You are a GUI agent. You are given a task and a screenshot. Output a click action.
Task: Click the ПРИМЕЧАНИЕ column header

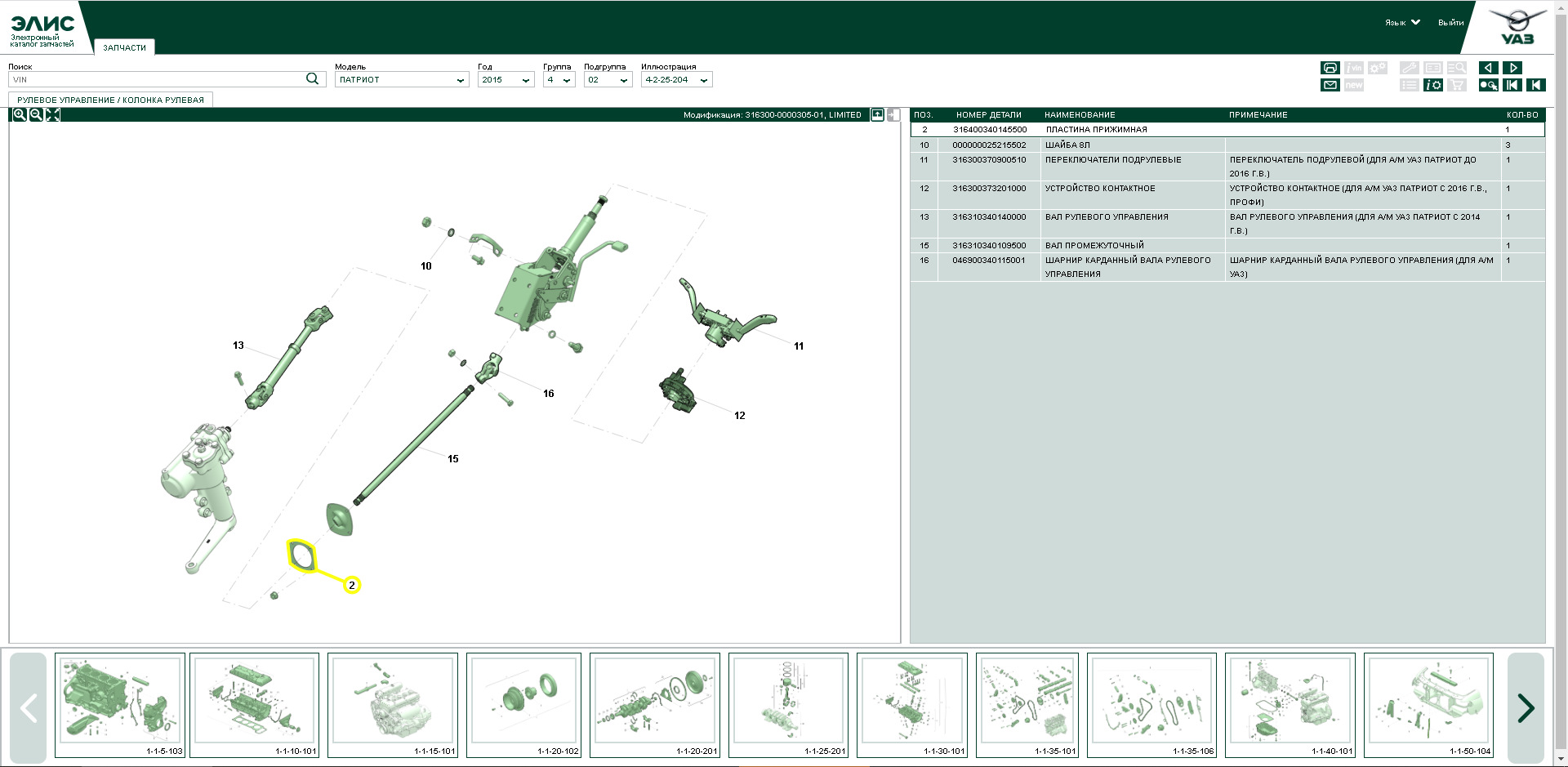1258,115
